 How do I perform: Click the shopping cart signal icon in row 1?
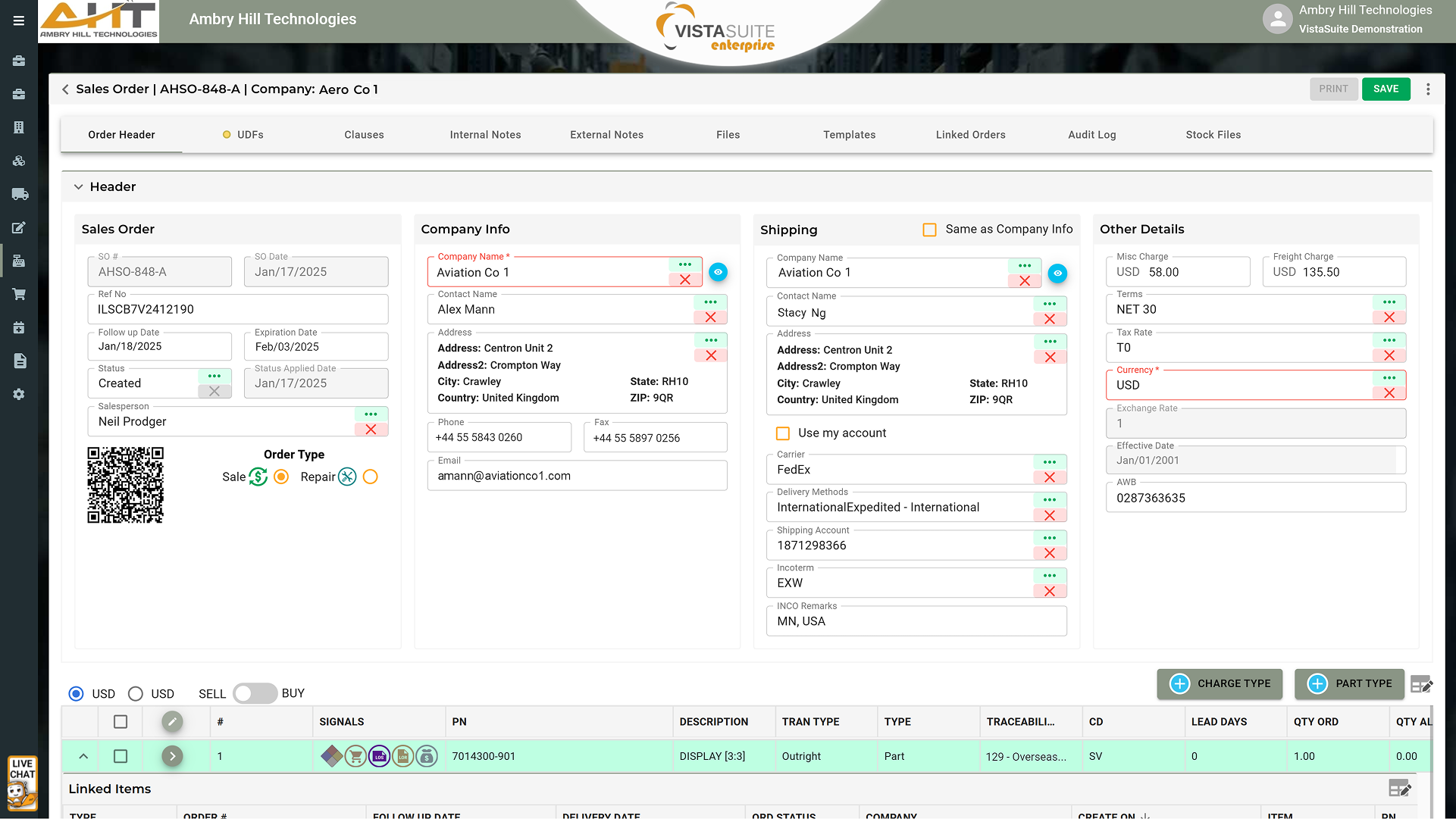pos(355,756)
